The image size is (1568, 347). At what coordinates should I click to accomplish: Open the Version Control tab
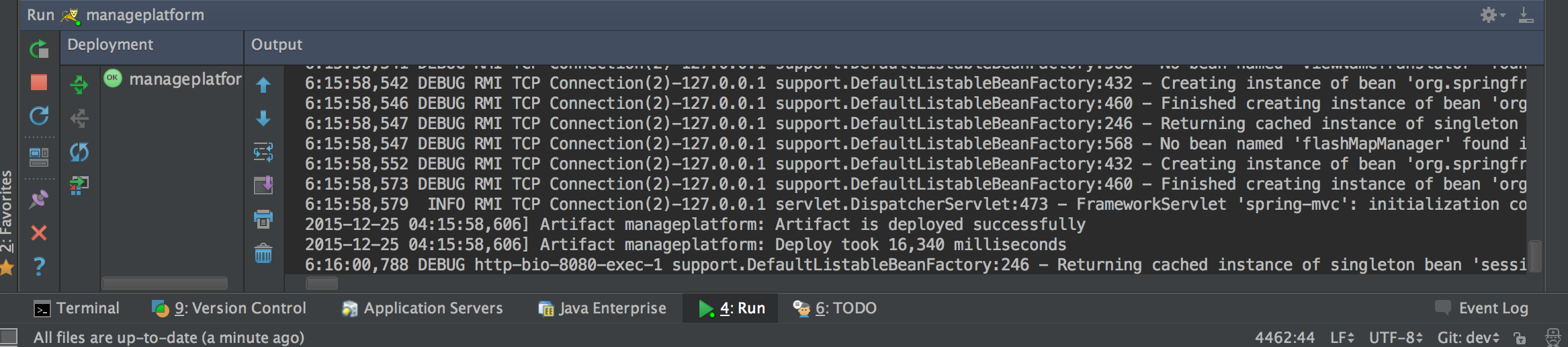click(229, 308)
